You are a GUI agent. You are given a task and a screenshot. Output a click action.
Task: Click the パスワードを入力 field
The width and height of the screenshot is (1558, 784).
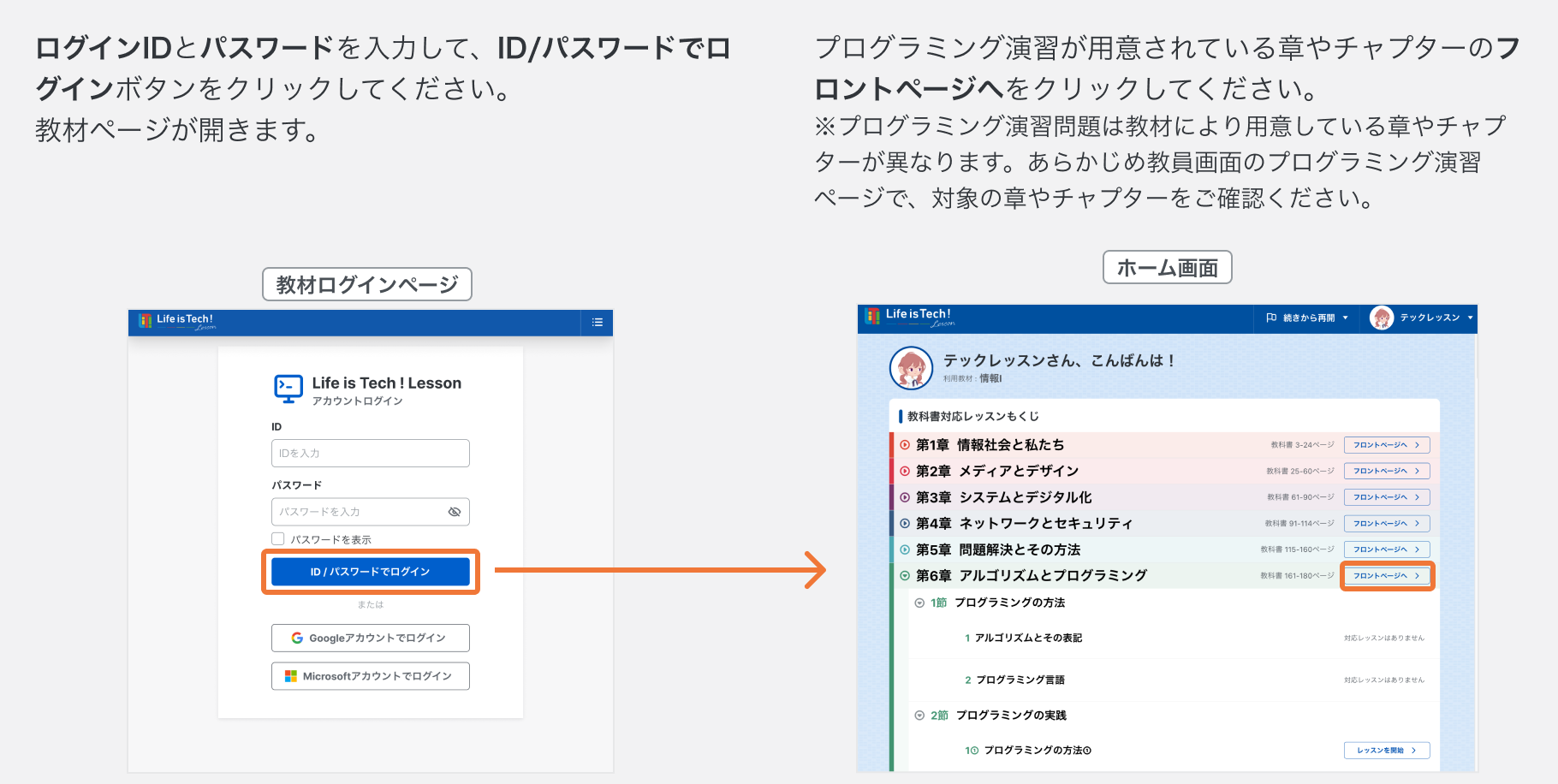click(370, 512)
